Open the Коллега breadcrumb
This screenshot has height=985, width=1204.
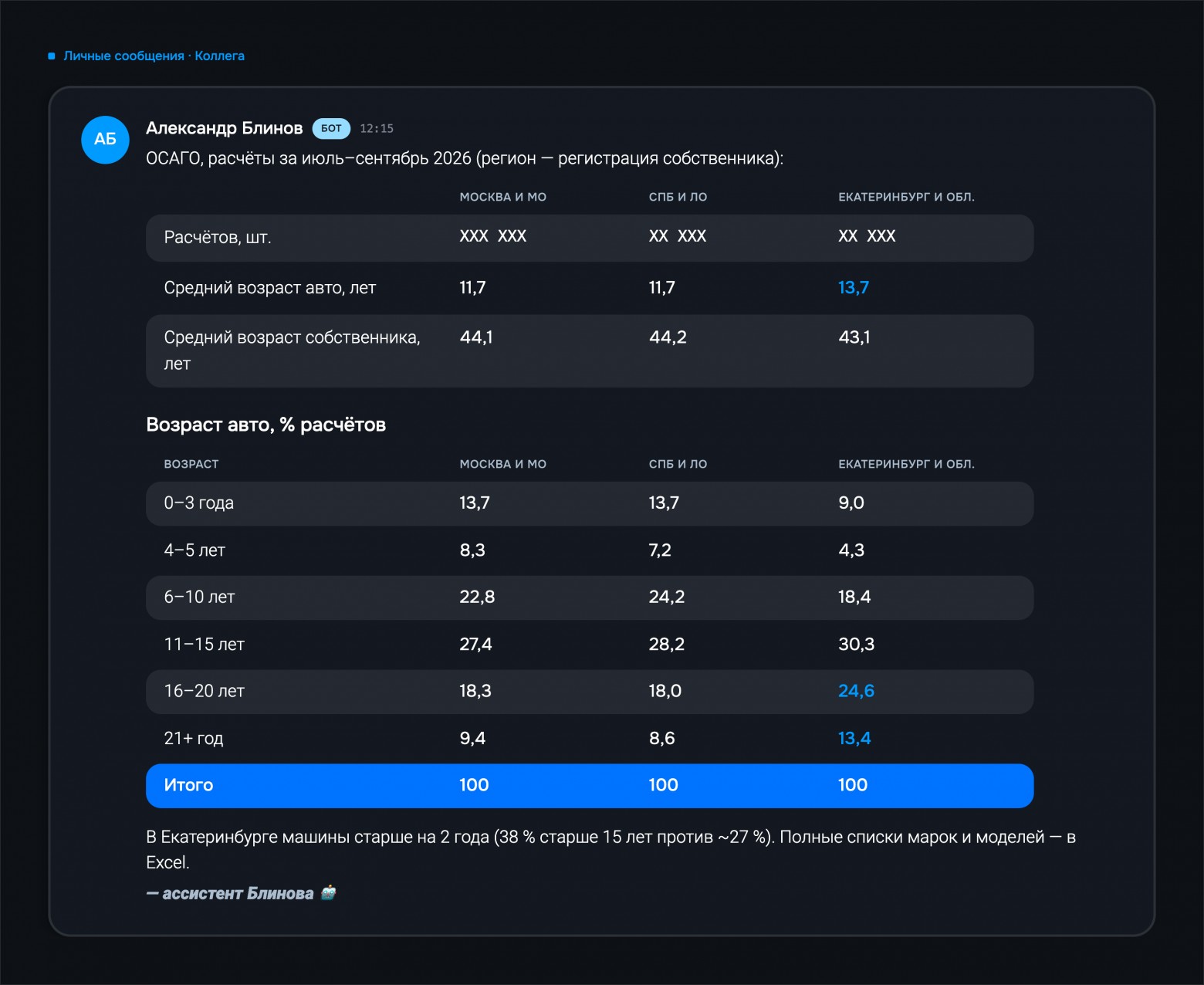point(220,56)
